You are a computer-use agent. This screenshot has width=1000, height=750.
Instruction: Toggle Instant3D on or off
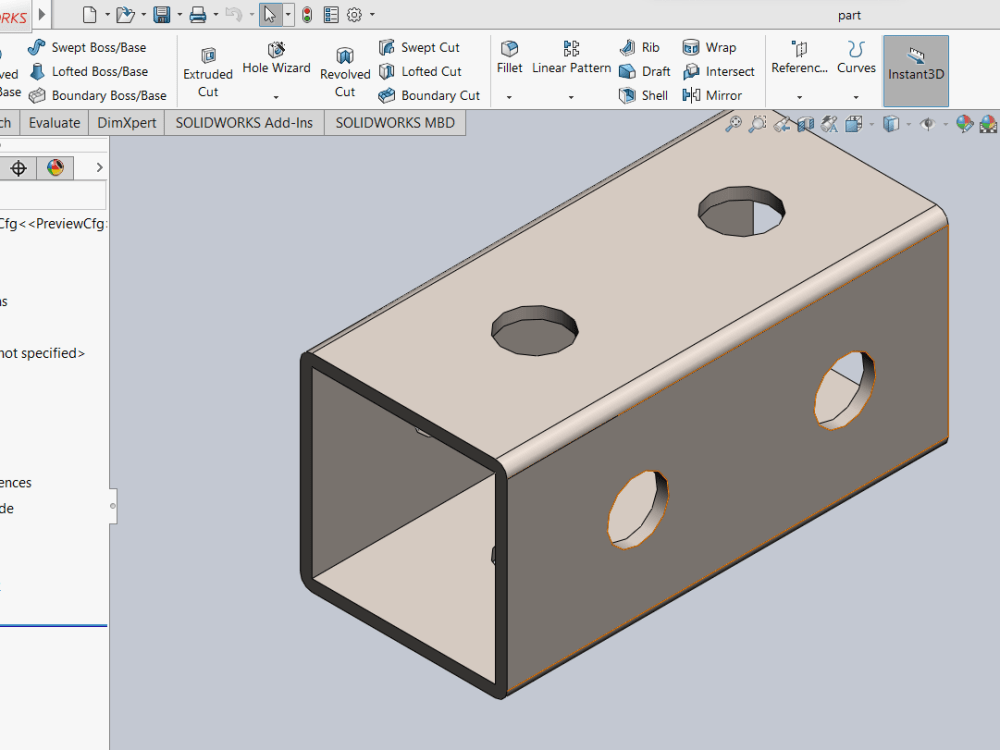916,70
